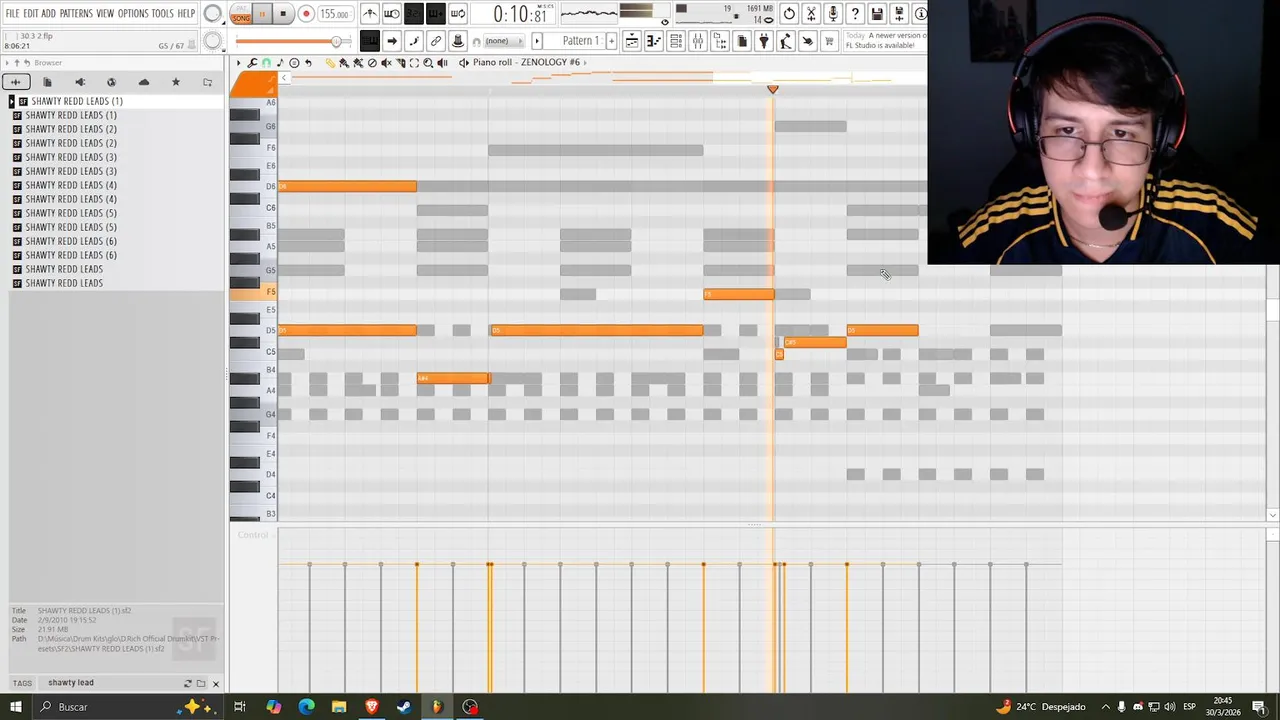The width and height of the screenshot is (1280, 720).
Task: Click the orange playhead timeline marker
Action: coord(772,89)
